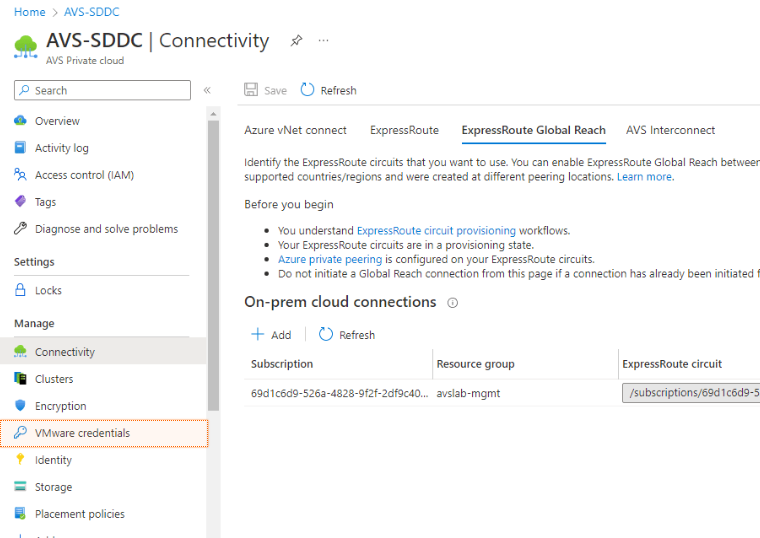Focus the sidebar Search box
760x538 pixels.
(102, 90)
